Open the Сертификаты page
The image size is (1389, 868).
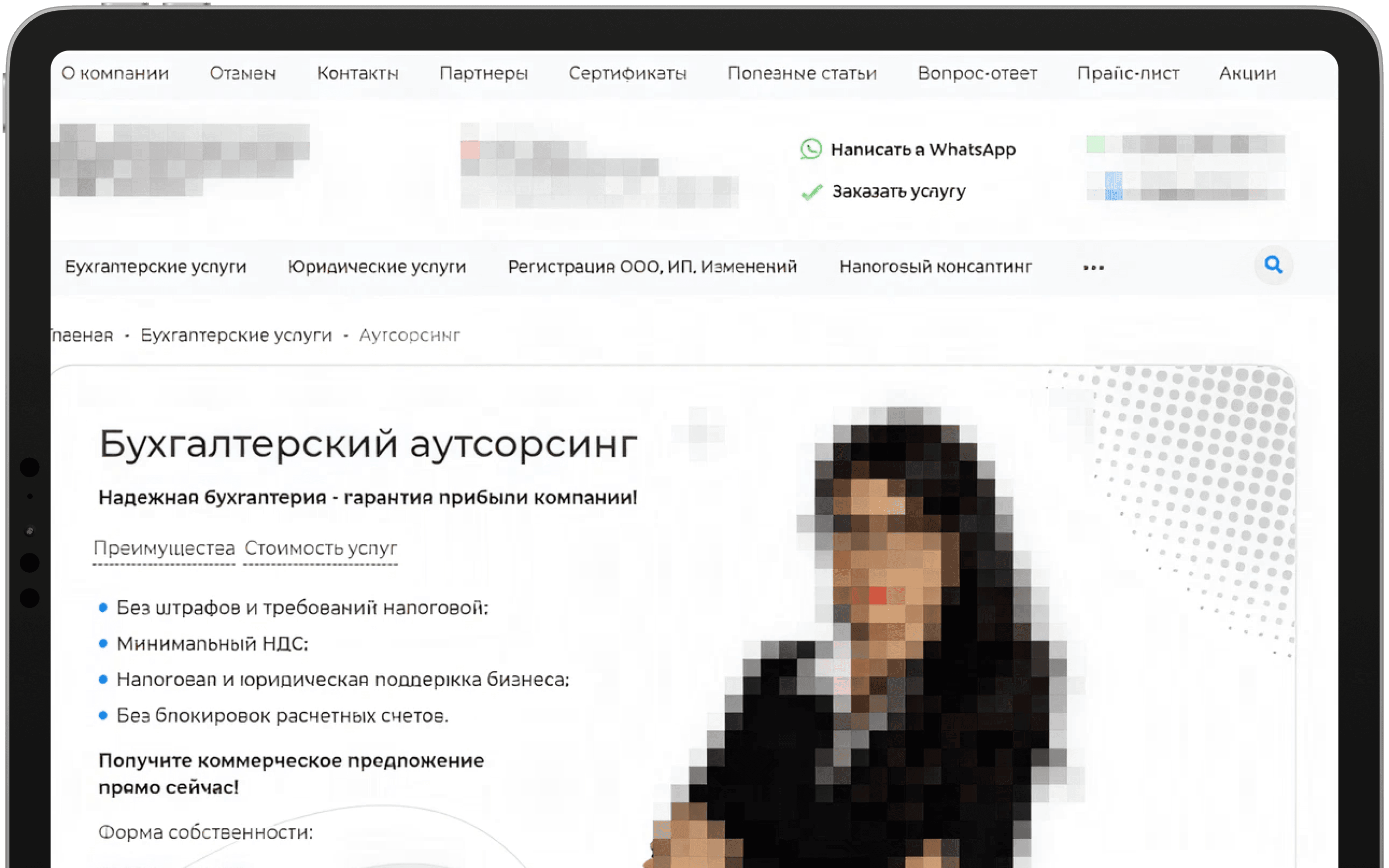pyautogui.click(x=627, y=73)
